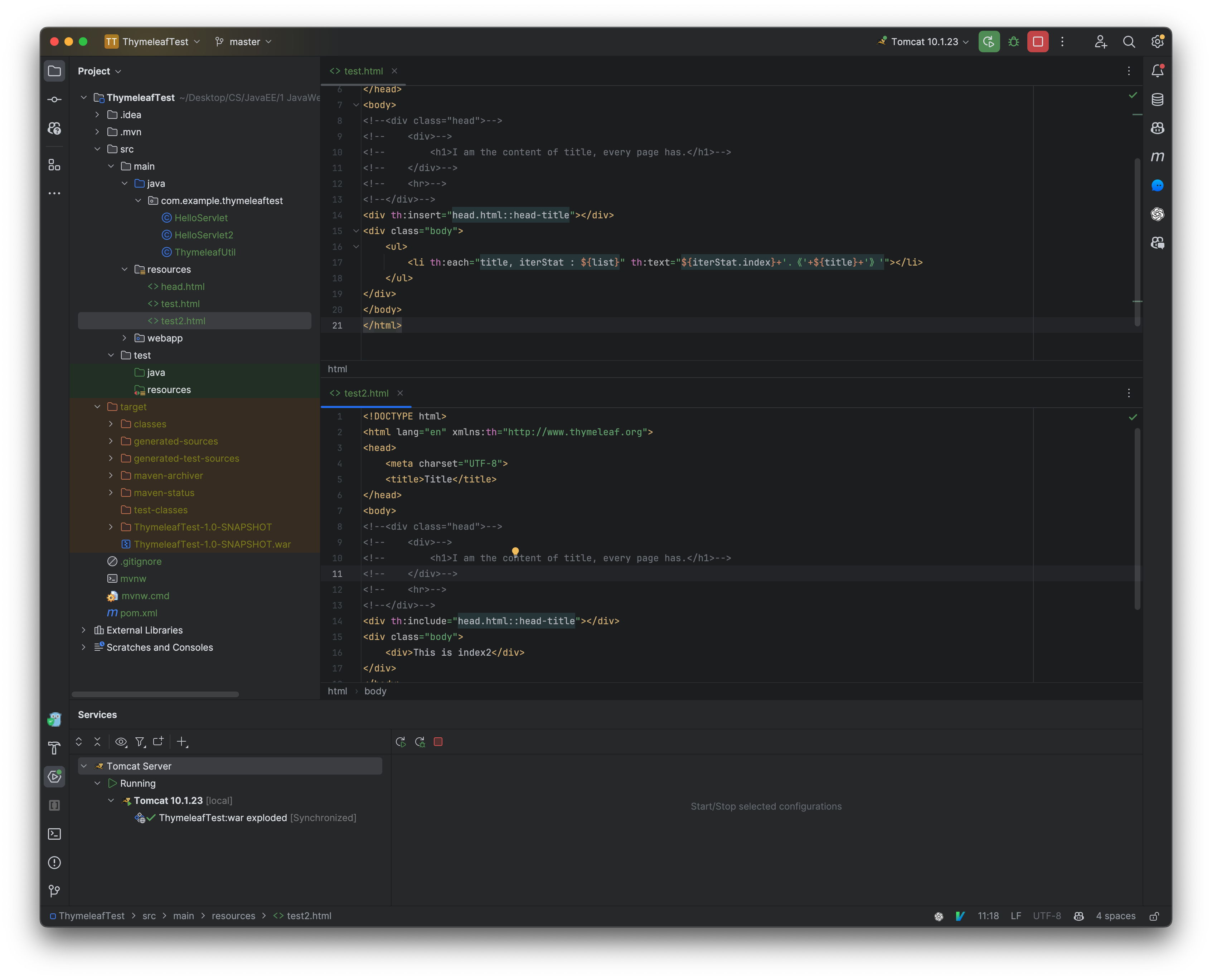Collapse the Tomcat Server services node
This screenshot has width=1212, height=980.
point(83,766)
